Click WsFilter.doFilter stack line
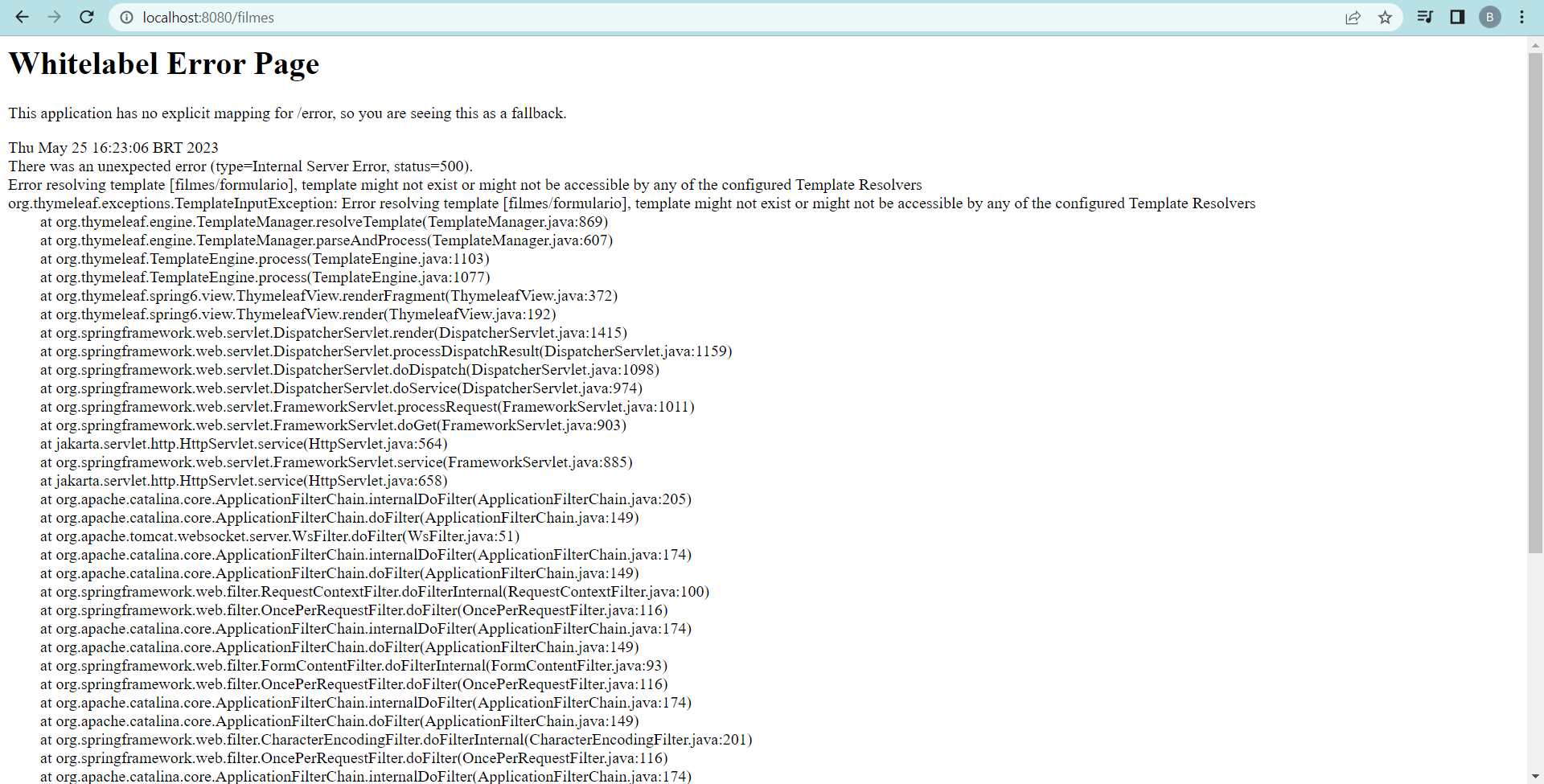Viewport: 1544px width, 784px height. [x=280, y=536]
